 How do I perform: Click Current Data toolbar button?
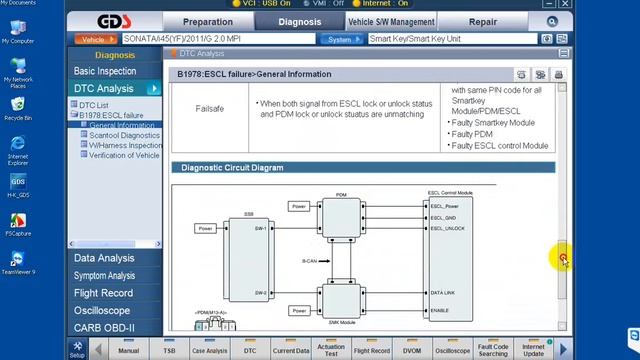coord(291,349)
